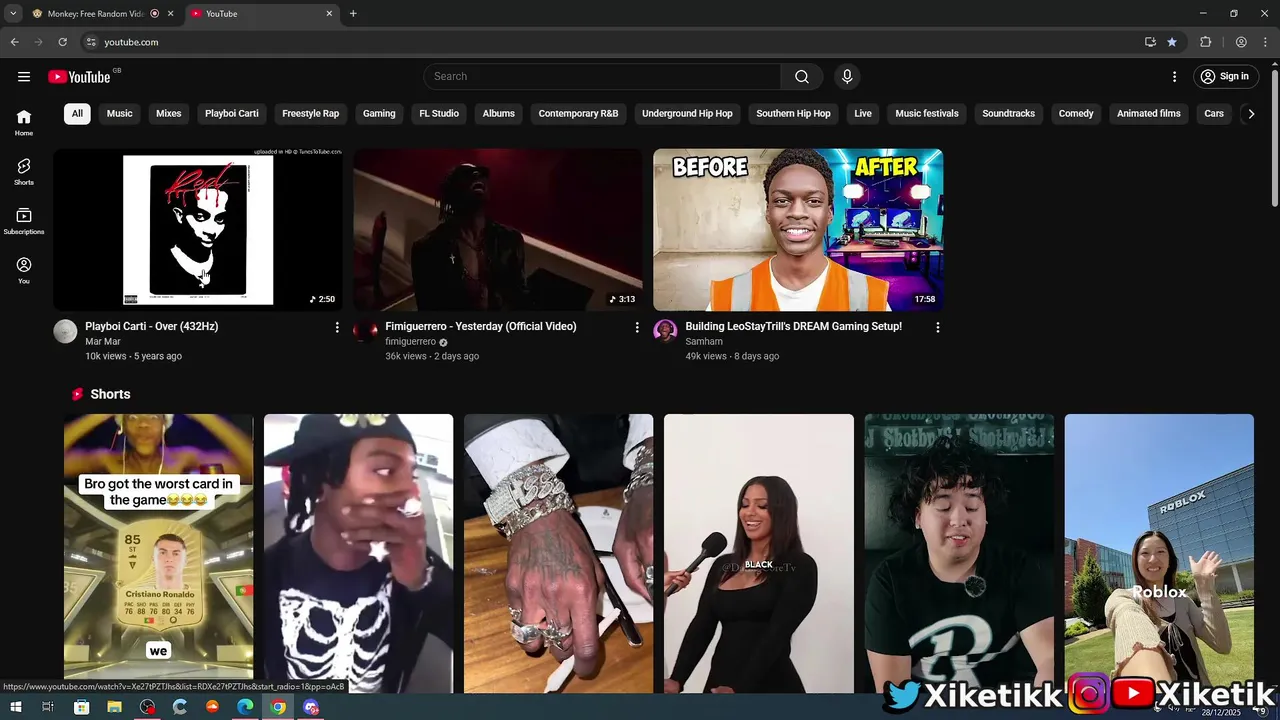Open the fimiguerrero channel link

click(411, 342)
